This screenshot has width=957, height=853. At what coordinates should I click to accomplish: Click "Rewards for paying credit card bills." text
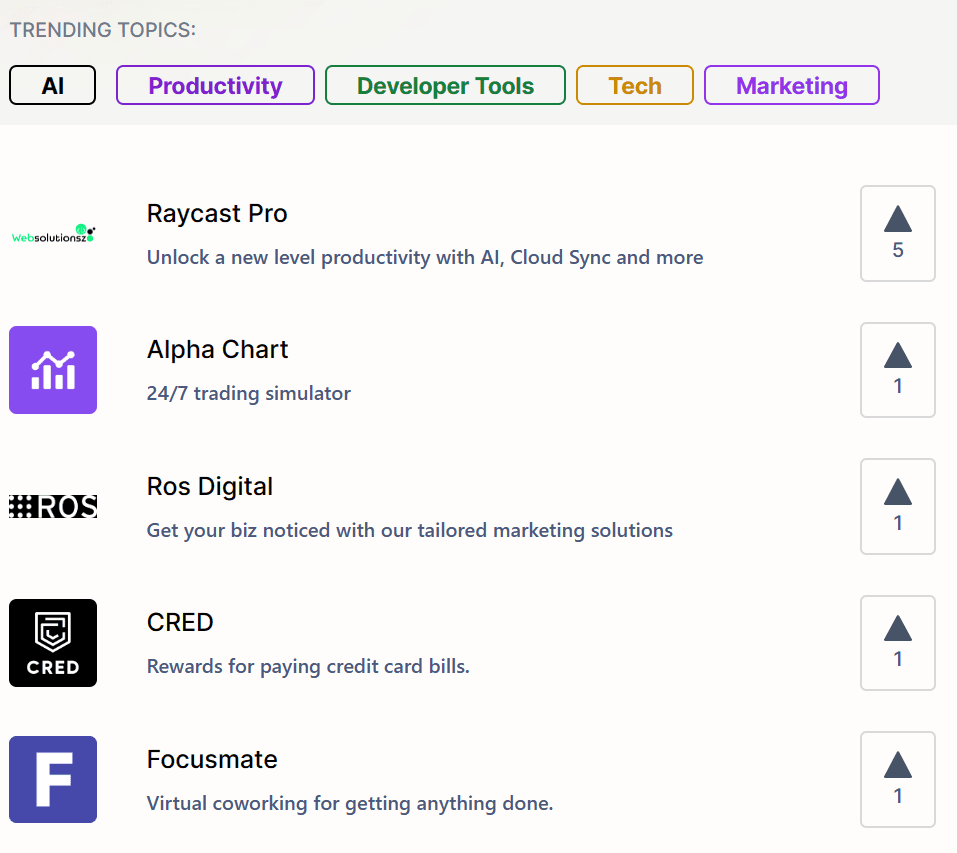click(x=308, y=666)
